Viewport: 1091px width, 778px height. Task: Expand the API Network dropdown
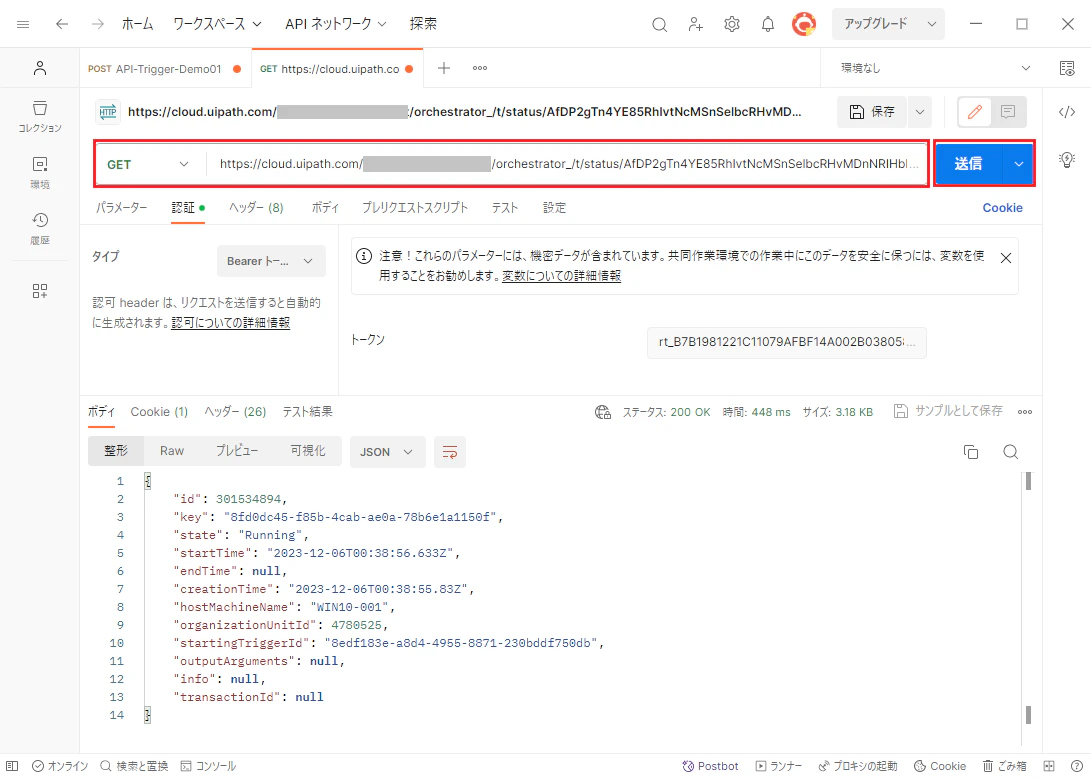pyautogui.click(x=335, y=24)
